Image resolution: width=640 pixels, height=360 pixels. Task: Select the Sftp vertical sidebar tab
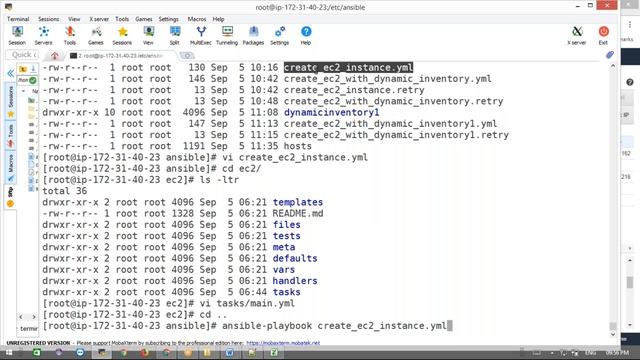[x=11, y=197]
